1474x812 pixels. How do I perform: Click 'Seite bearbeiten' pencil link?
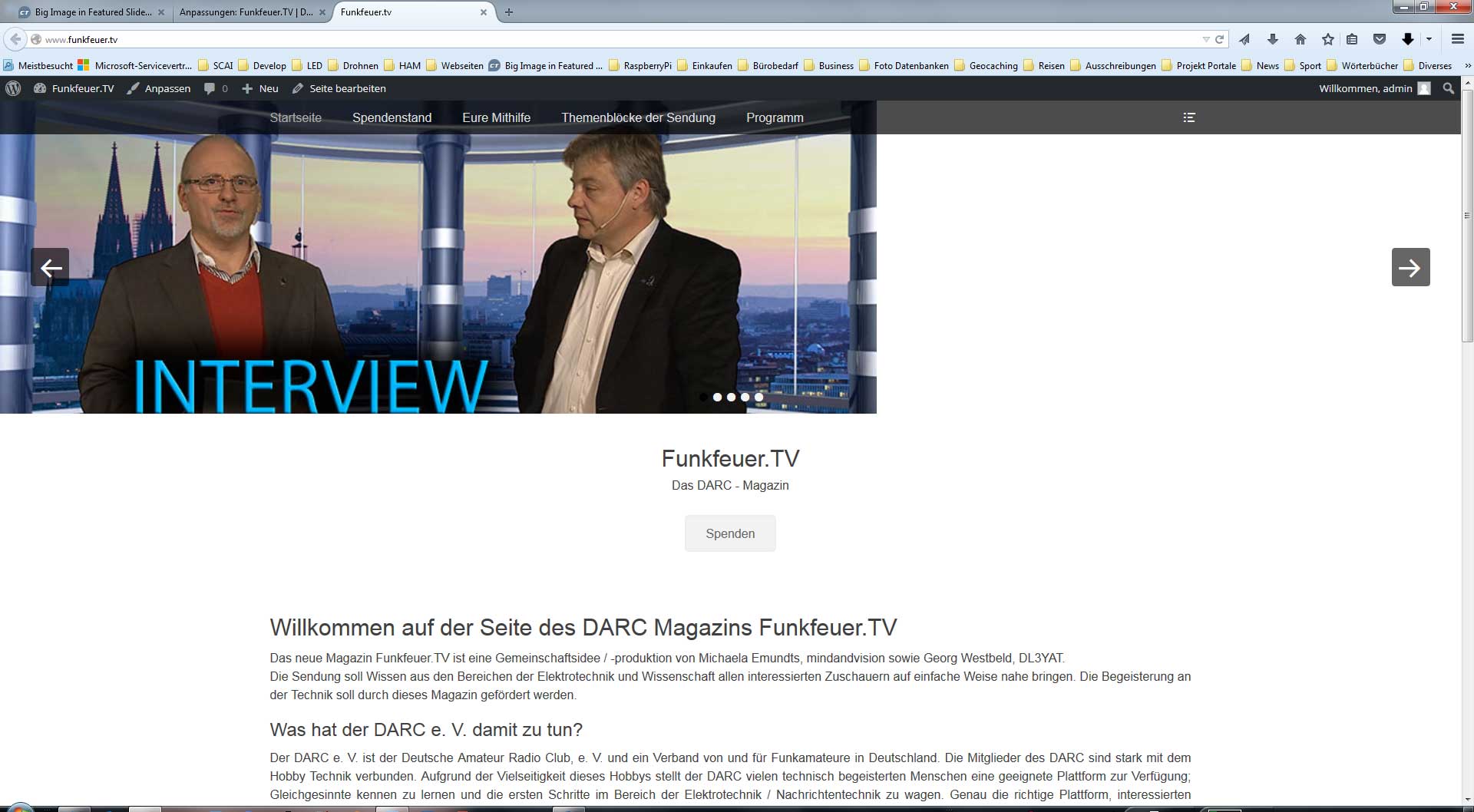339,88
